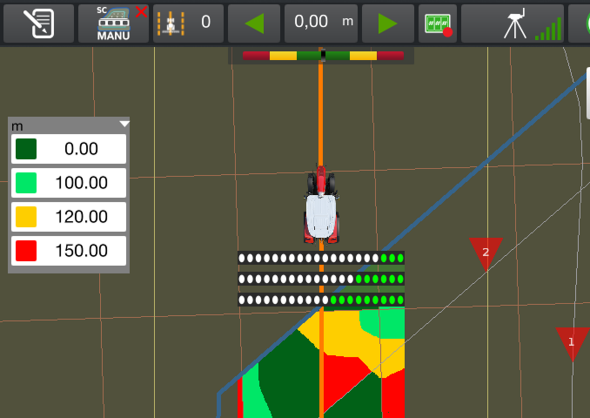Image resolution: width=590 pixels, height=418 pixels.
Task: Tap the lightbar deviation indicator
Action: pyautogui.click(x=323, y=56)
